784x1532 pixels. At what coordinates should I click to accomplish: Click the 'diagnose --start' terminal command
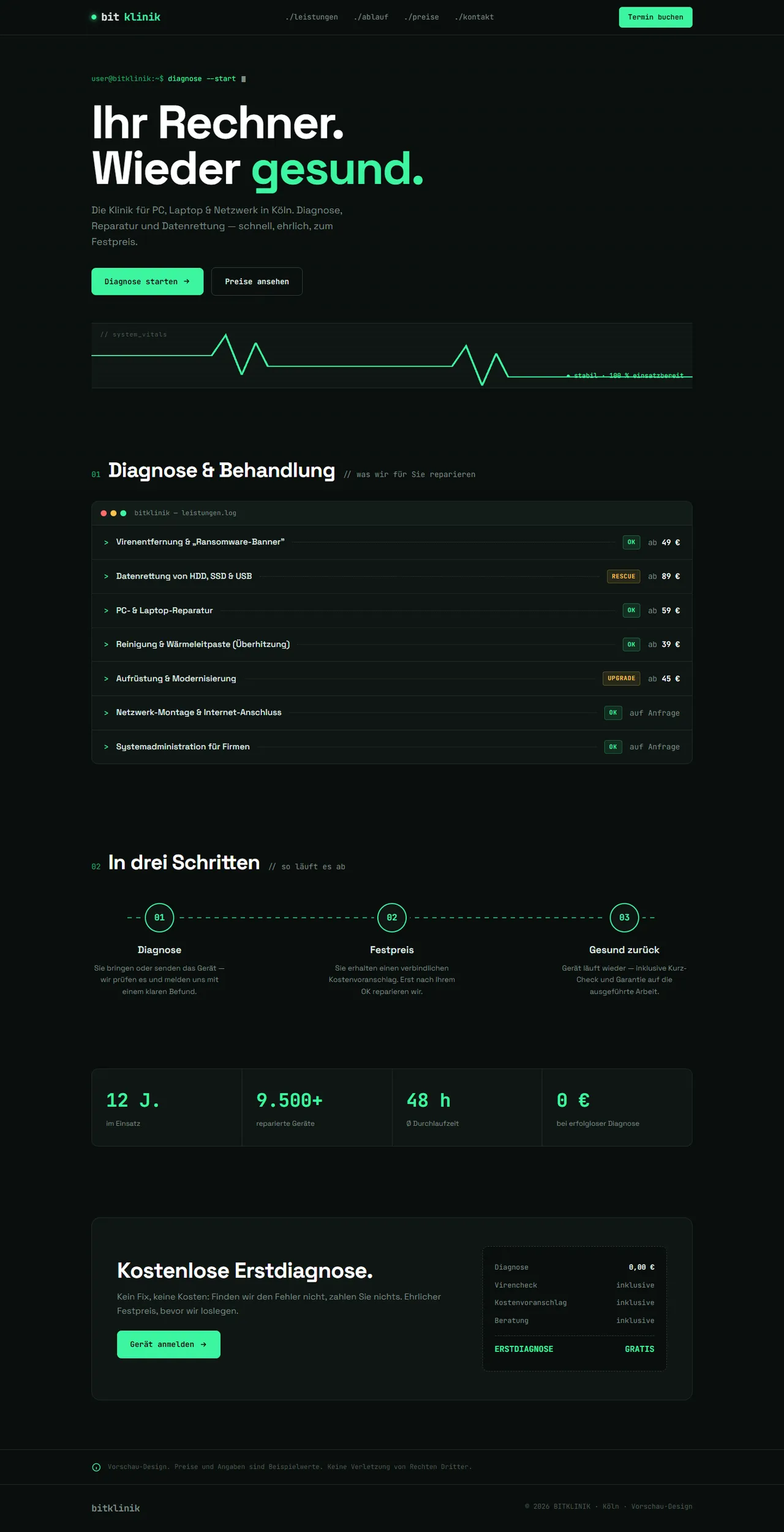tap(202, 78)
